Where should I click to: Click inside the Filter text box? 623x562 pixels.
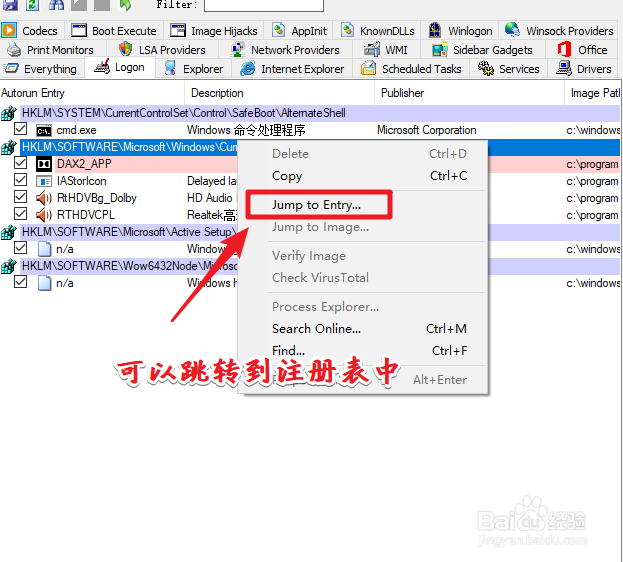click(x=264, y=5)
